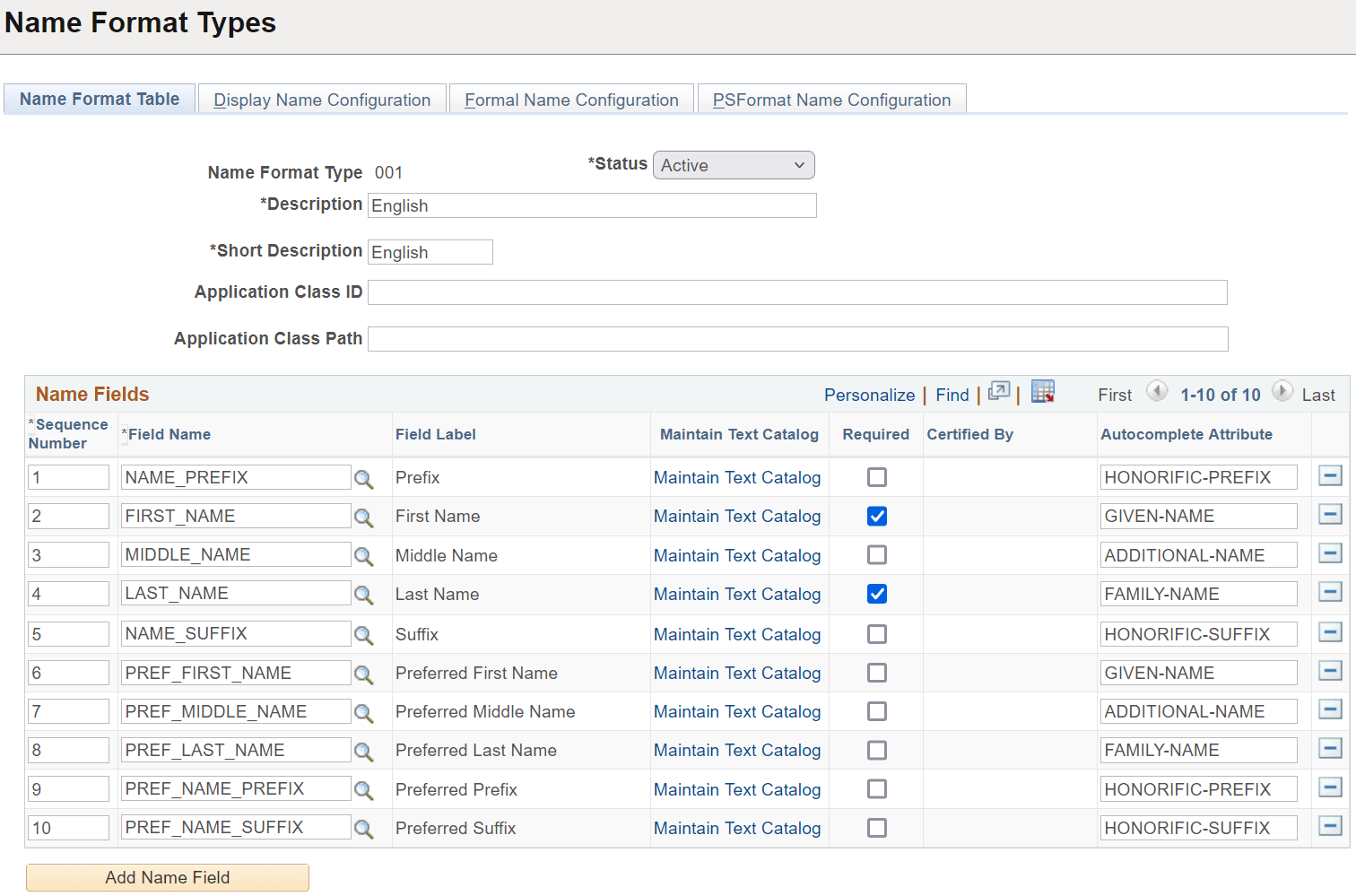1356x896 pixels.
Task: Go to previous rows arrow beside First
Action: pyautogui.click(x=1157, y=391)
